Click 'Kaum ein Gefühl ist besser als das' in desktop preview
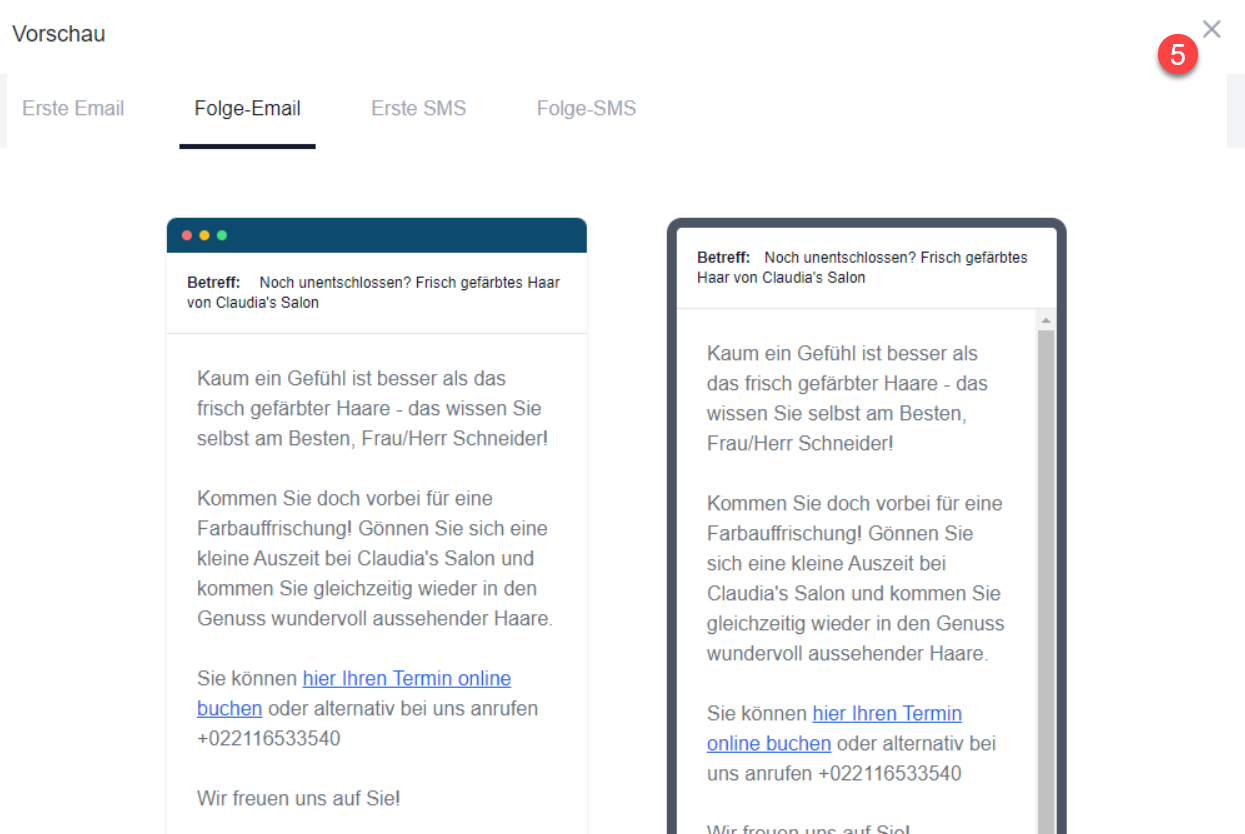Image resolution: width=1245 pixels, height=834 pixels. [x=352, y=379]
